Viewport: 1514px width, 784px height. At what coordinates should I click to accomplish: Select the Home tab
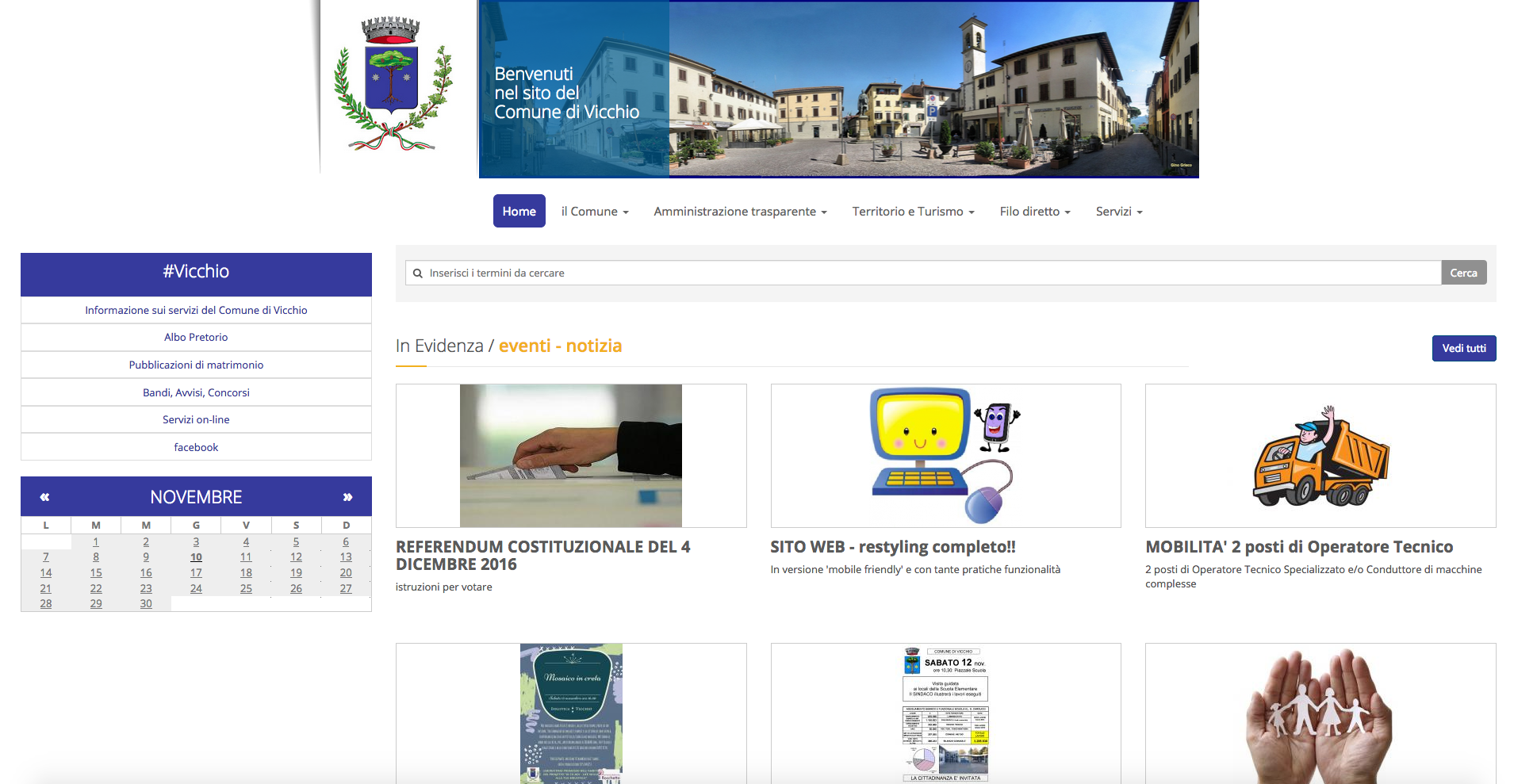click(519, 211)
